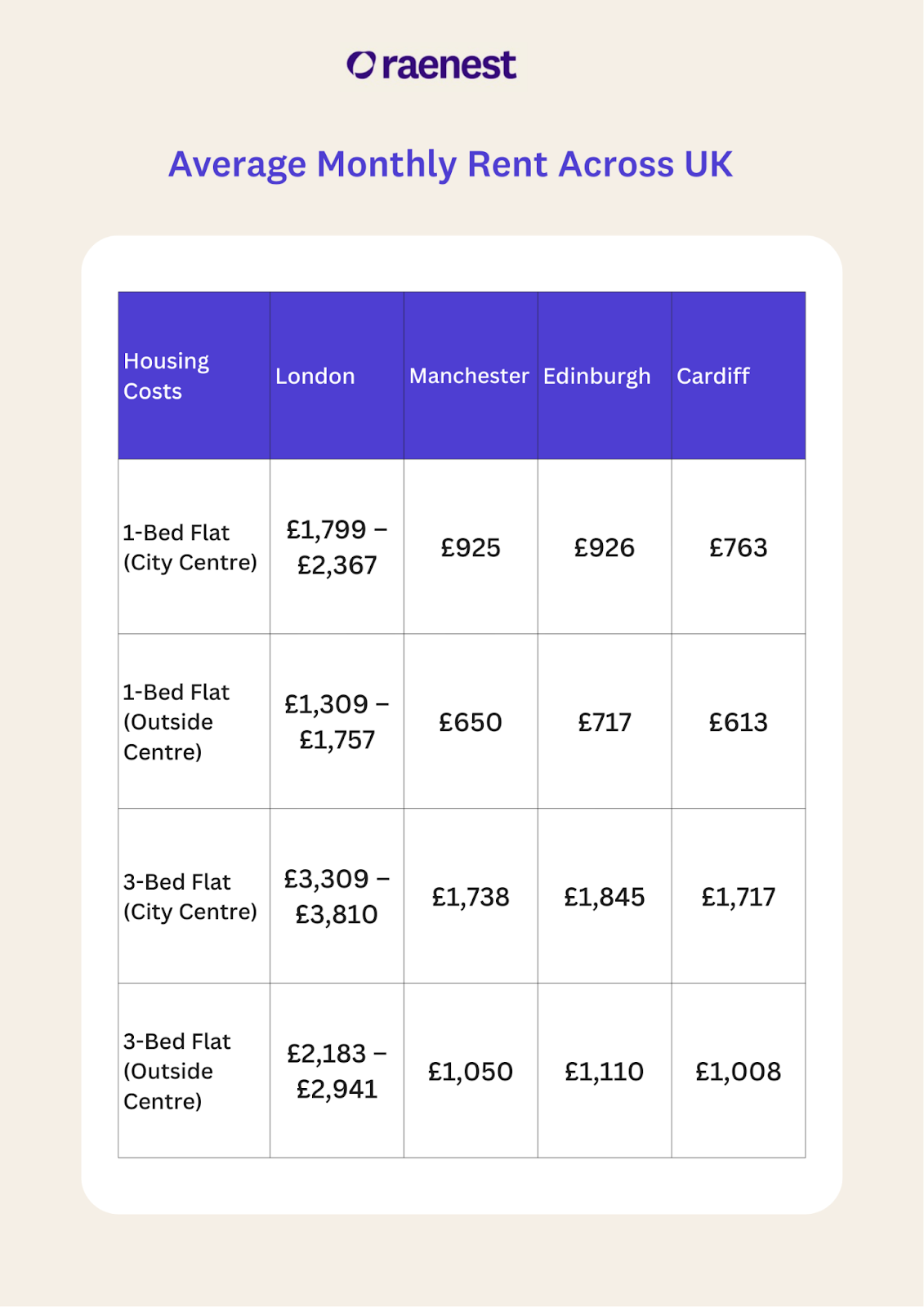924x1307 pixels.
Task: Click the raenest brand name text
Action: [449, 65]
